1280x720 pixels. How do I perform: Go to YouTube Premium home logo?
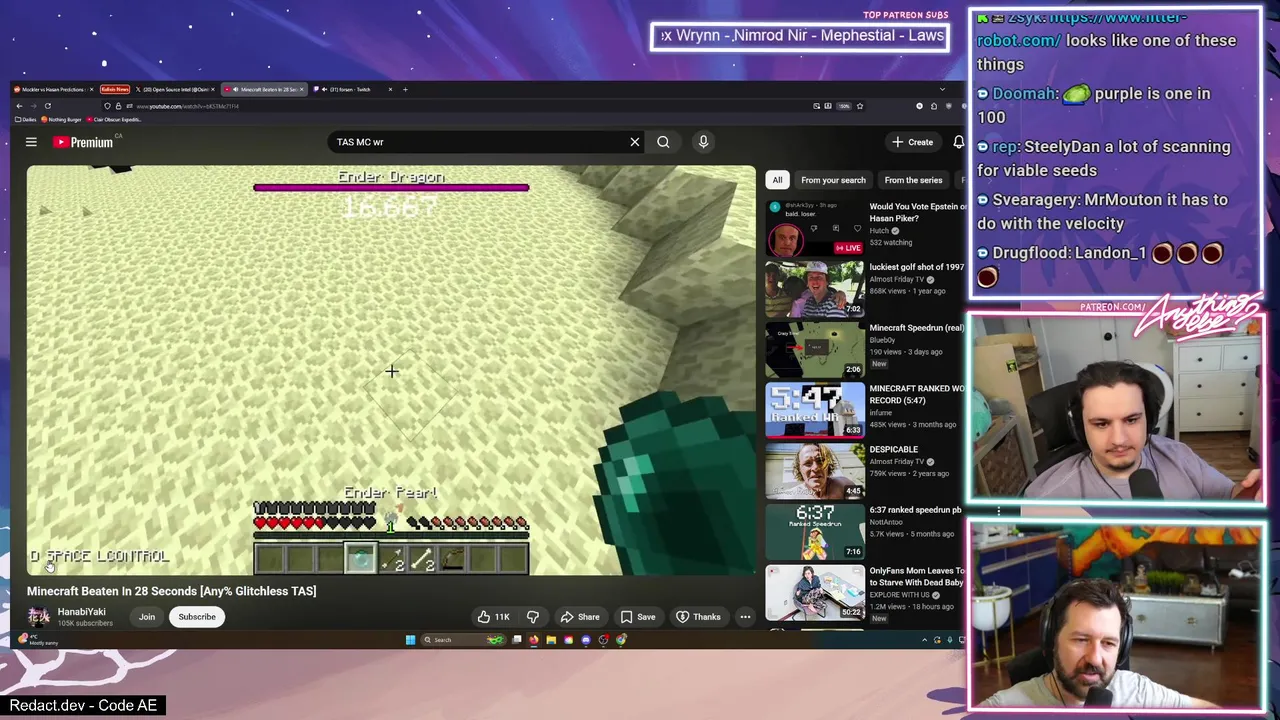[x=83, y=142]
